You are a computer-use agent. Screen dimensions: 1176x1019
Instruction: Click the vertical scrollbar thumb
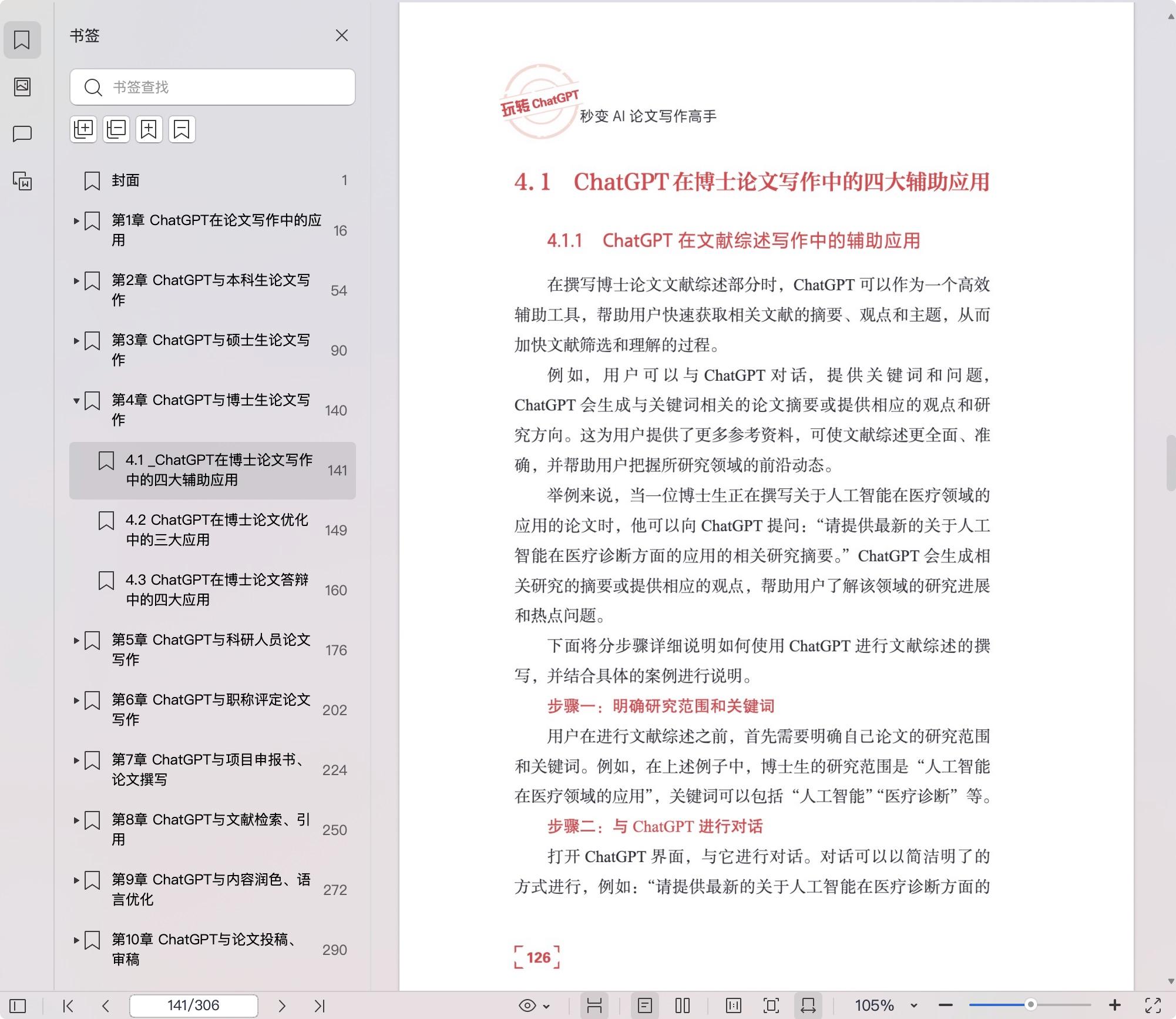pyautogui.click(x=1171, y=463)
